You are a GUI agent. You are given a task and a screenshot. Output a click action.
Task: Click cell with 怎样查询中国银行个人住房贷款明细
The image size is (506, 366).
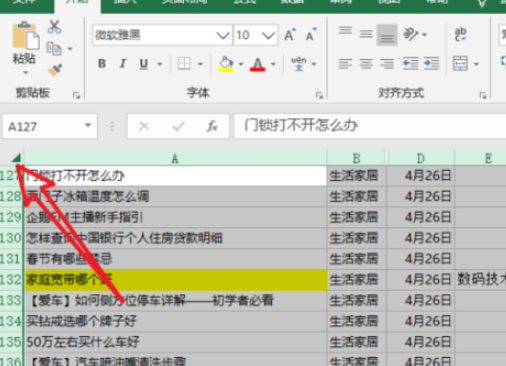175,238
